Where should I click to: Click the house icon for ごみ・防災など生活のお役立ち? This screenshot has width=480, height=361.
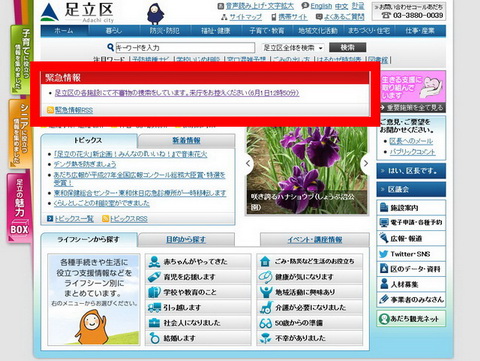pyautogui.click(x=265, y=261)
